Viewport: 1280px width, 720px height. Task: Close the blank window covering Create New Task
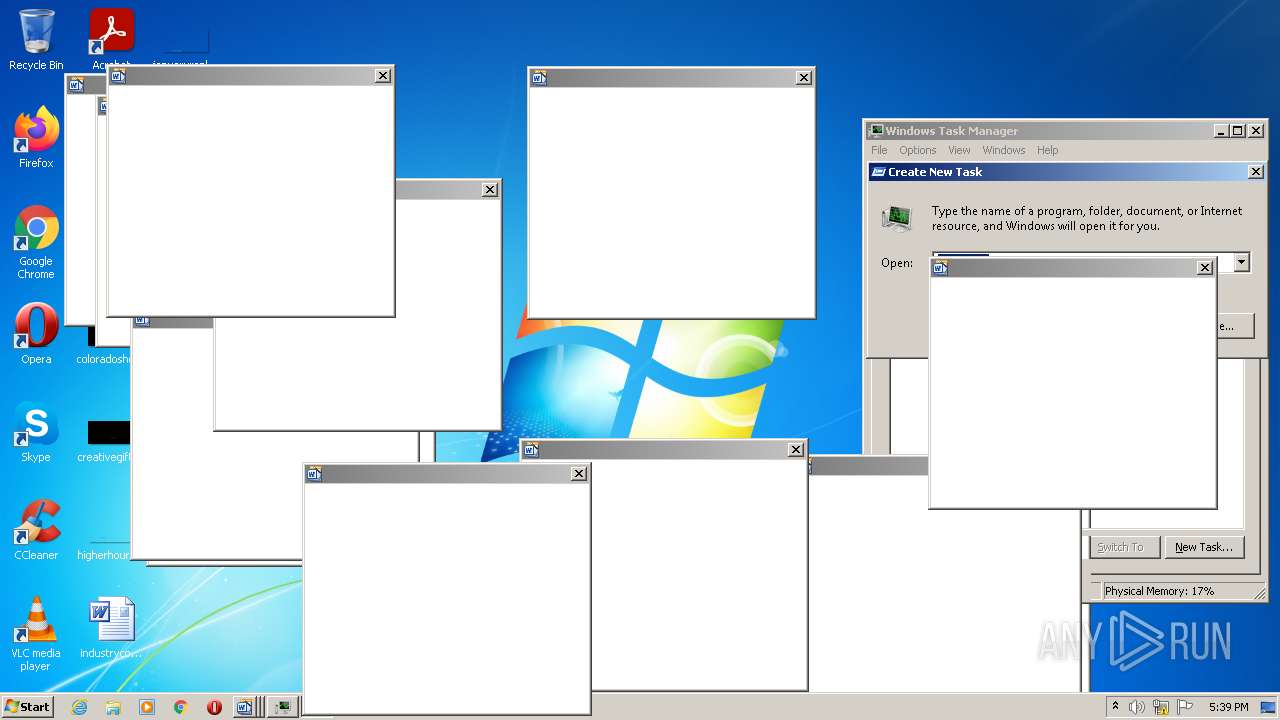coord(1205,267)
